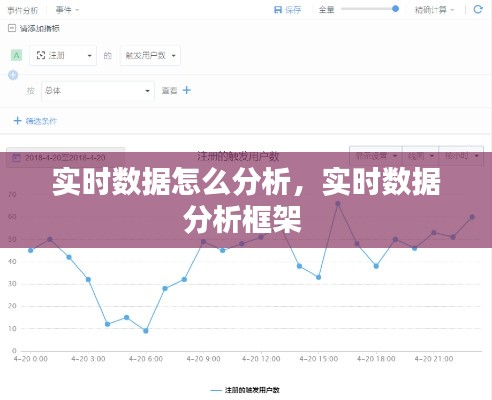Click the 查看 label text
The image size is (492, 400).
coord(169,90)
